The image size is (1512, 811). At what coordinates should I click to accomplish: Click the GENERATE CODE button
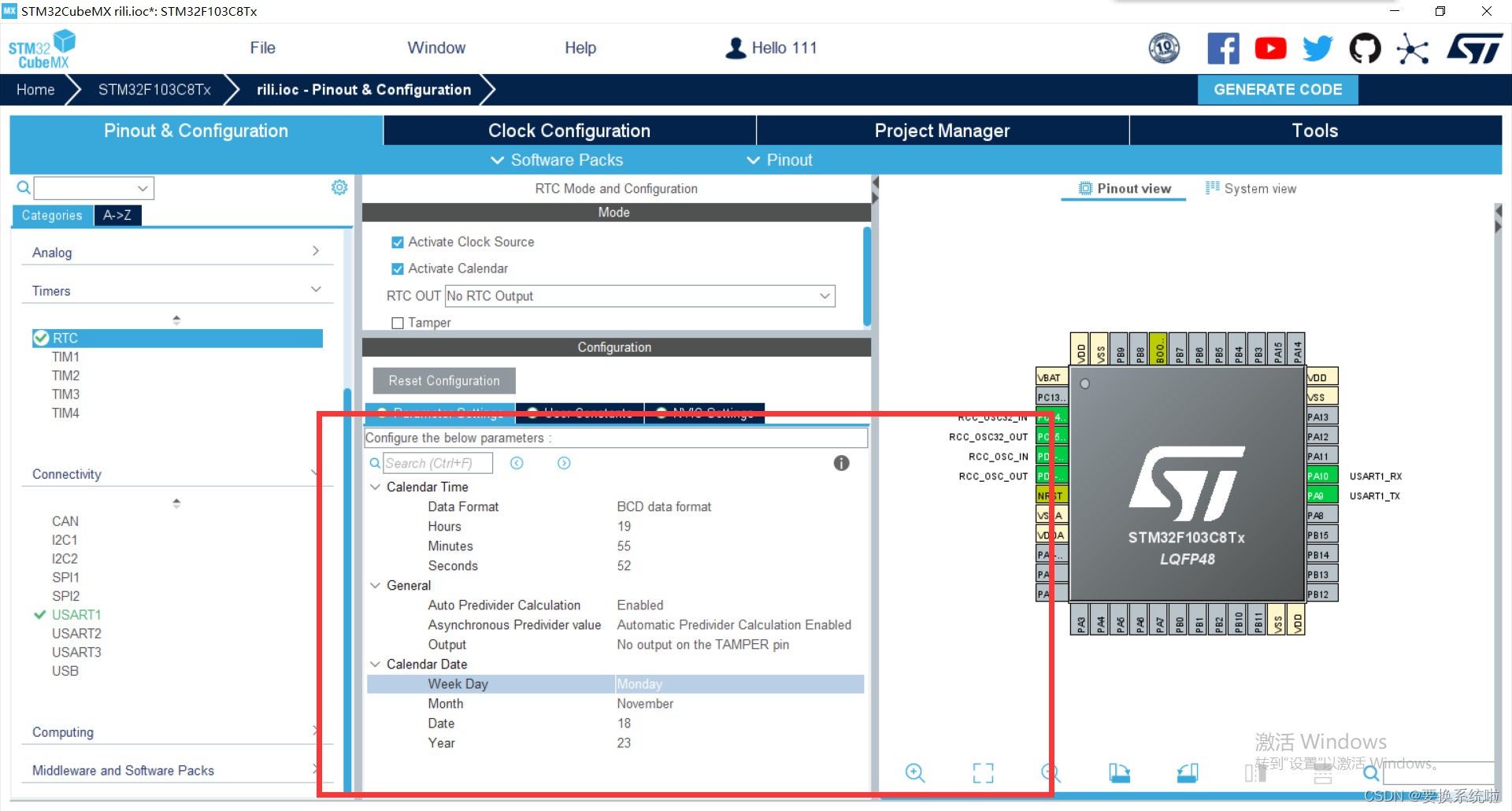[1277, 90]
